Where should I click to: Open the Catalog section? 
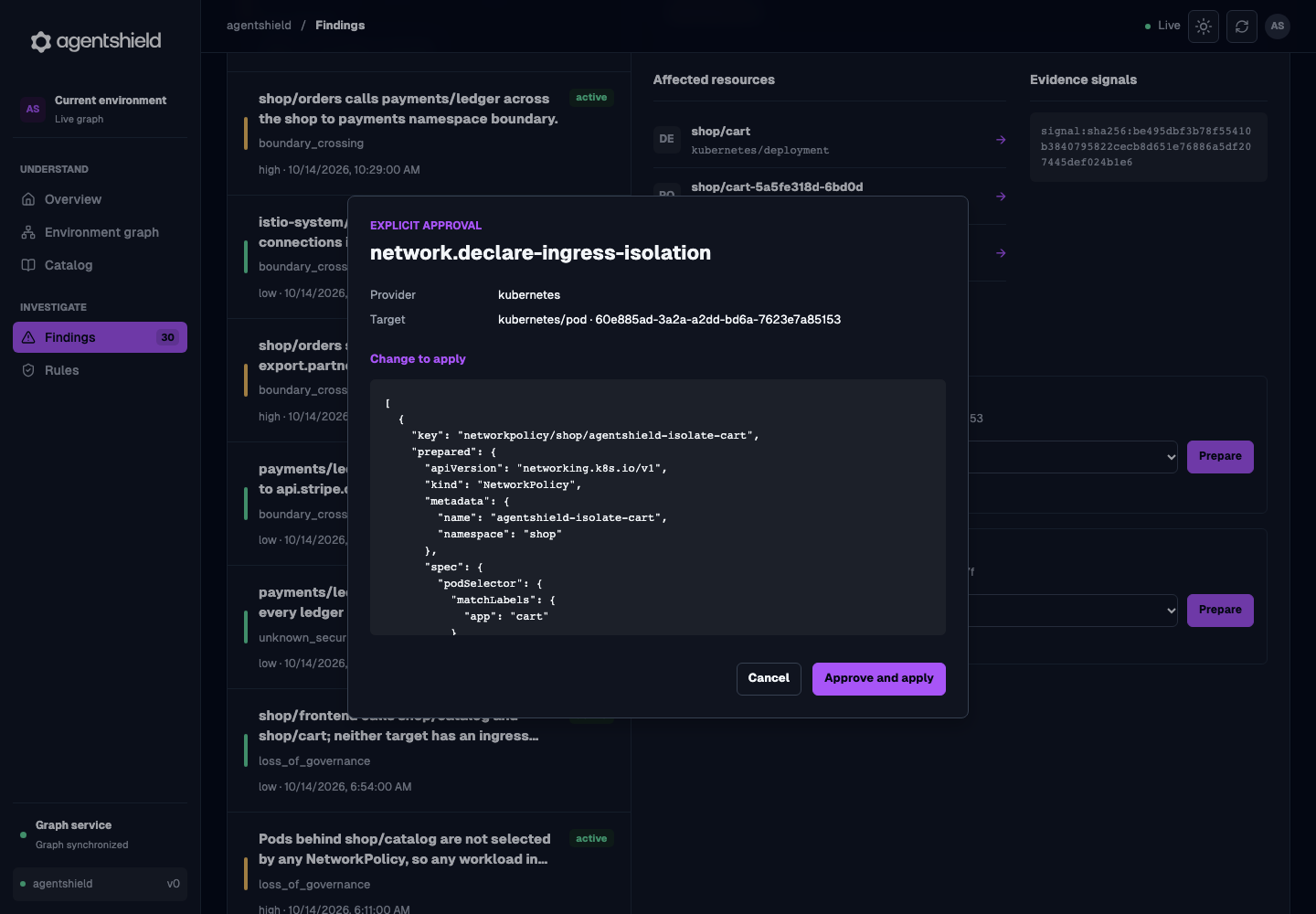pos(101,265)
